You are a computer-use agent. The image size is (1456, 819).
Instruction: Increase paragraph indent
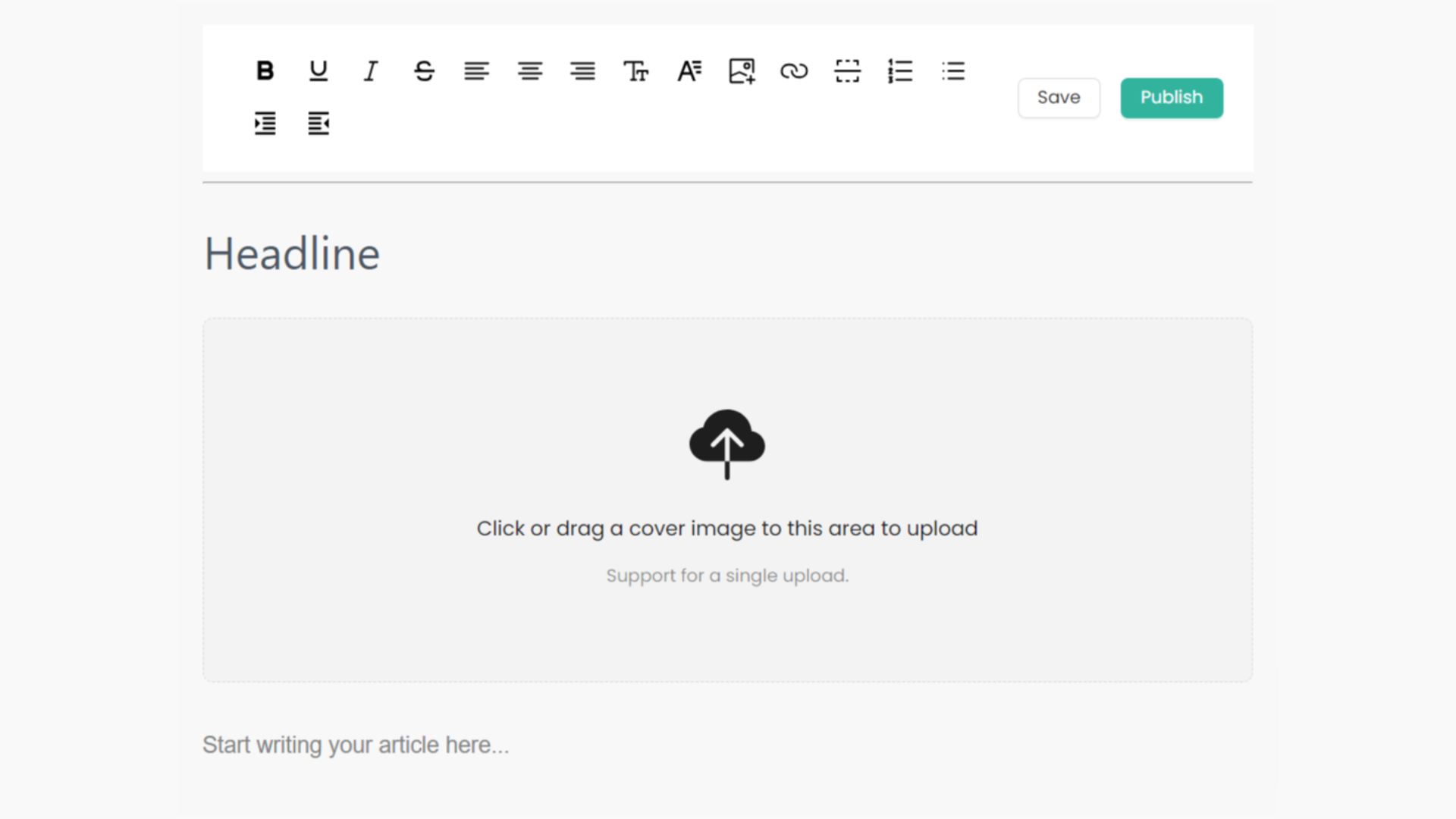tap(265, 123)
